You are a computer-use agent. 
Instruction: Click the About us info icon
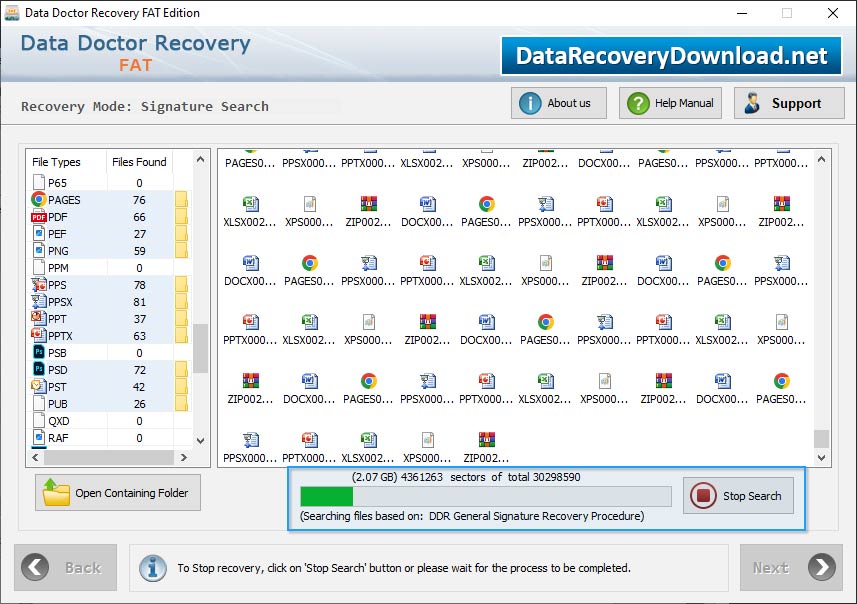click(x=530, y=103)
